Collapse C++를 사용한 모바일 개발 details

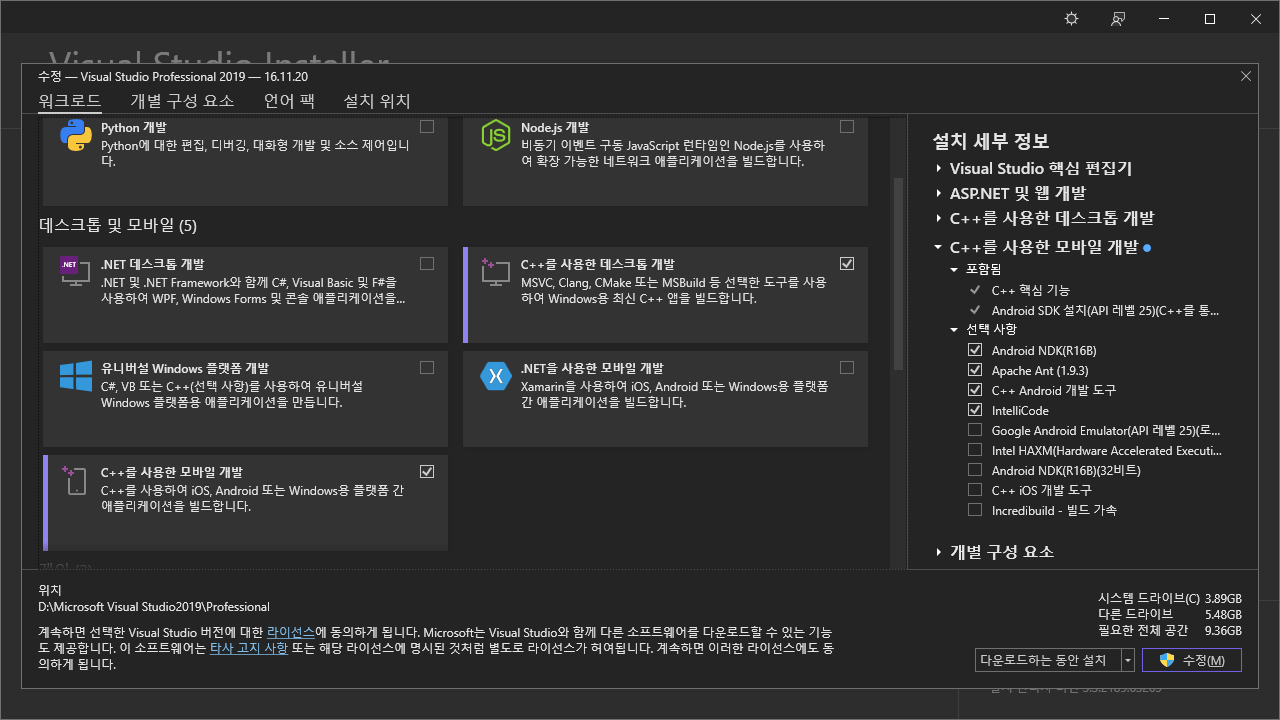click(939, 247)
